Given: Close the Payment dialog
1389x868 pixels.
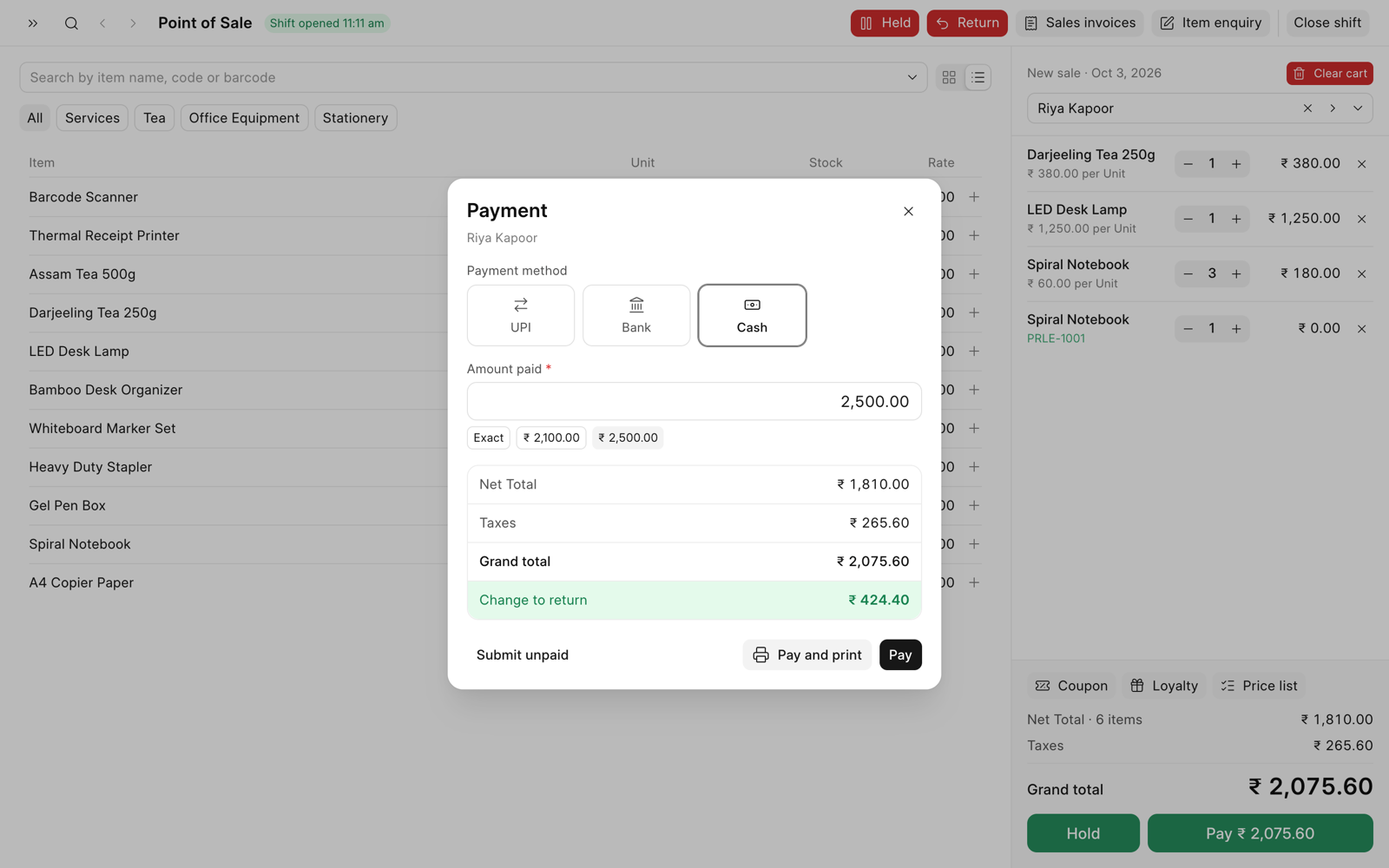Looking at the screenshot, I should click(x=908, y=211).
